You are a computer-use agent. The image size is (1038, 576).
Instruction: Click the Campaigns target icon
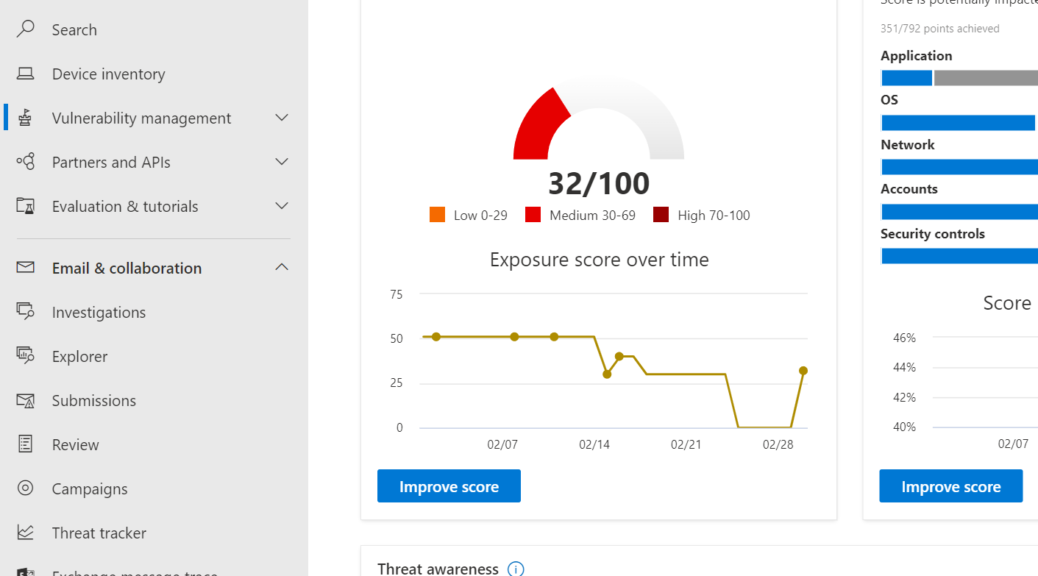[25, 489]
